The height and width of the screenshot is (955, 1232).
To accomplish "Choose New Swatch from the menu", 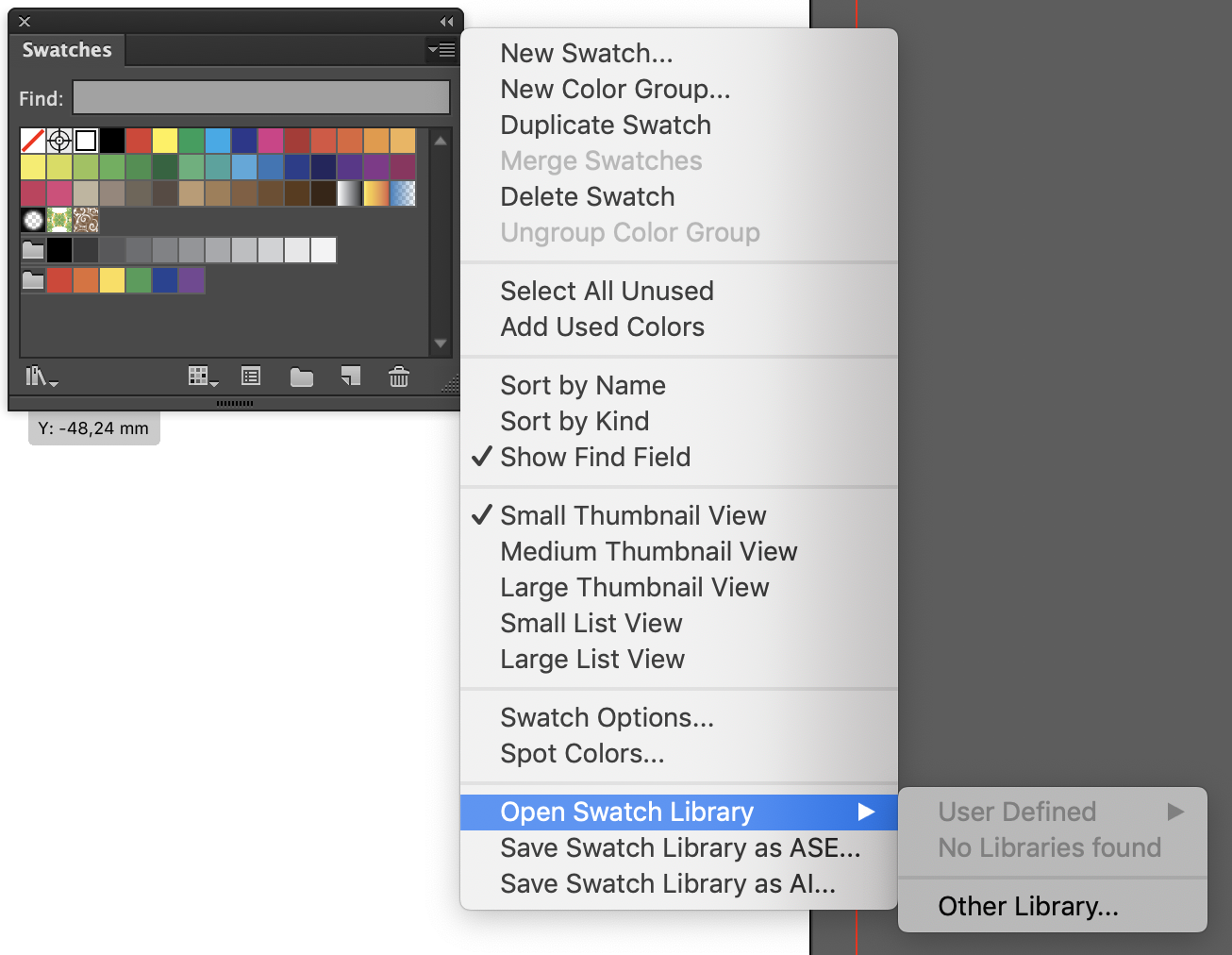I will pyautogui.click(x=586, y=53).
